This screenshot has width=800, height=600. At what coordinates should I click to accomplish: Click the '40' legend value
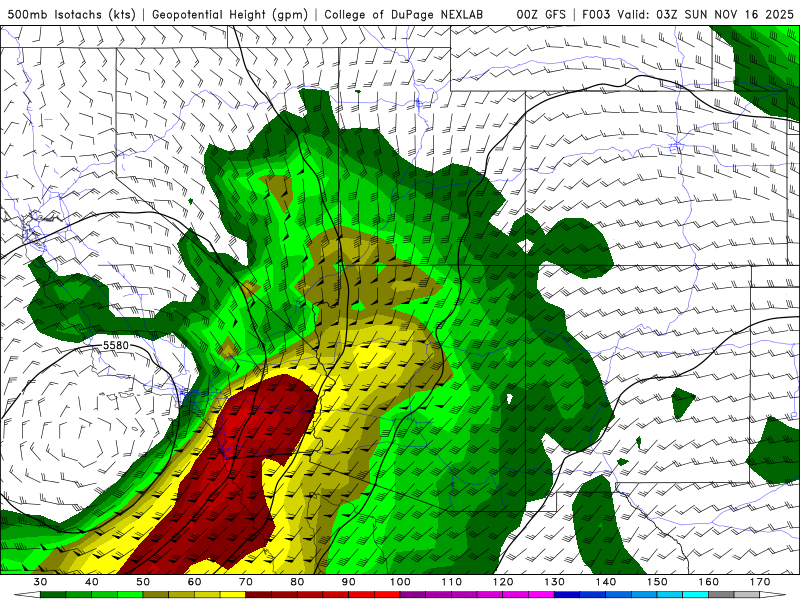coord(92,582)
